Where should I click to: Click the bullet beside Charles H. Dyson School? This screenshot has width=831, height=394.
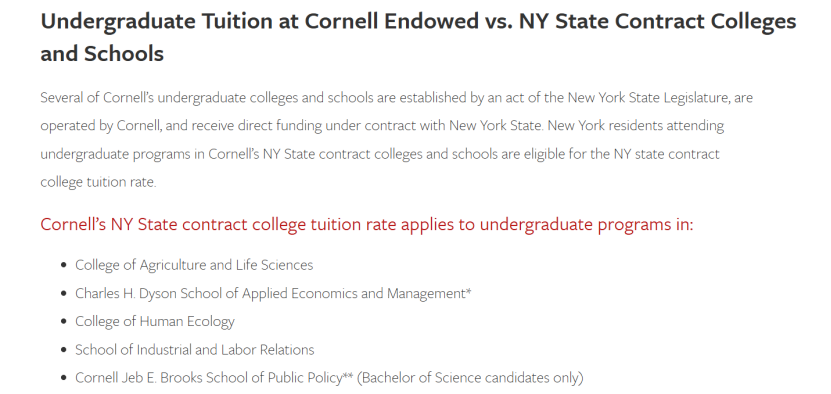tap(64, 293)
